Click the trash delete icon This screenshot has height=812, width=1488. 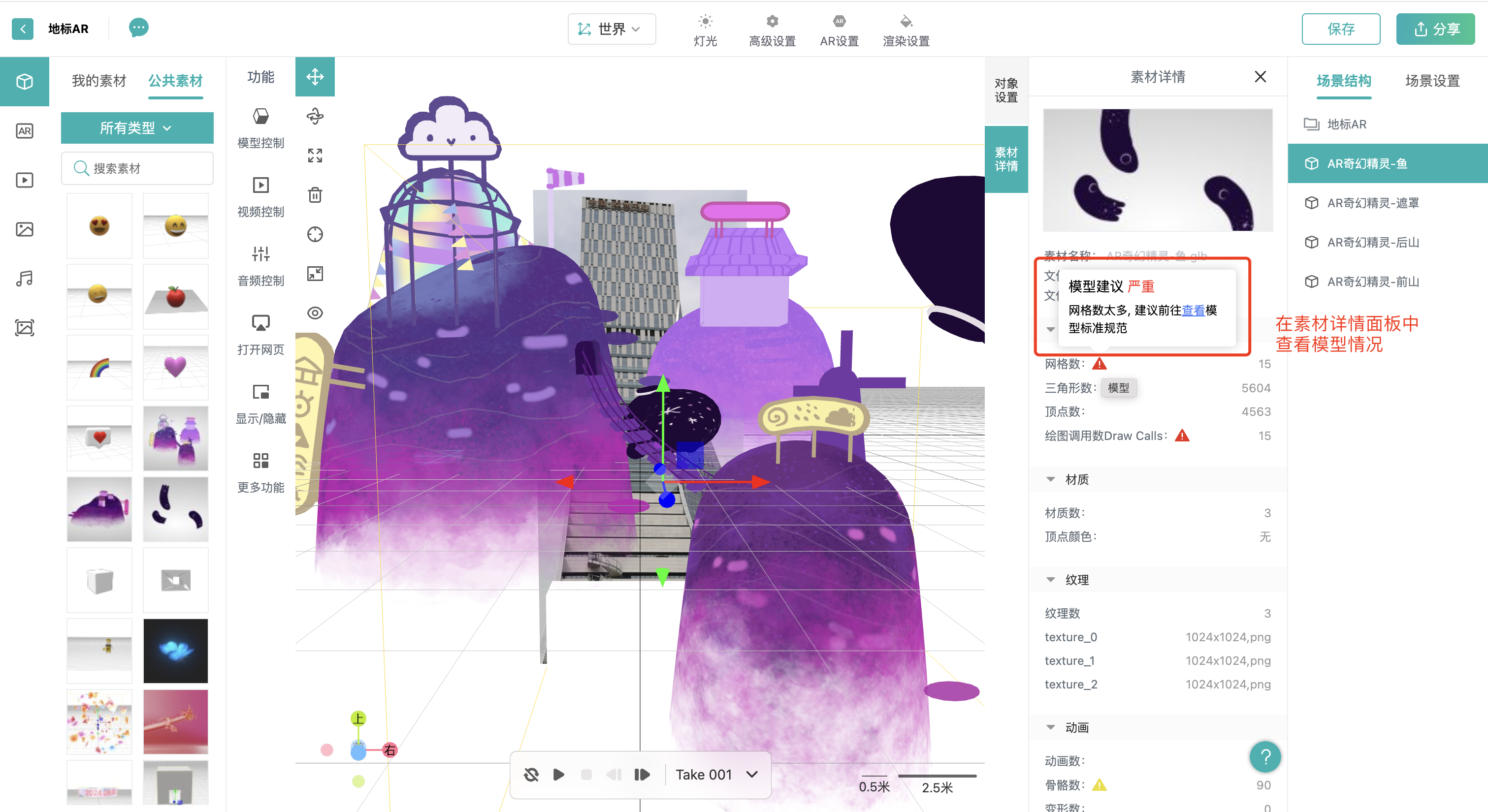pyautogui.click(x=315, y=195)
